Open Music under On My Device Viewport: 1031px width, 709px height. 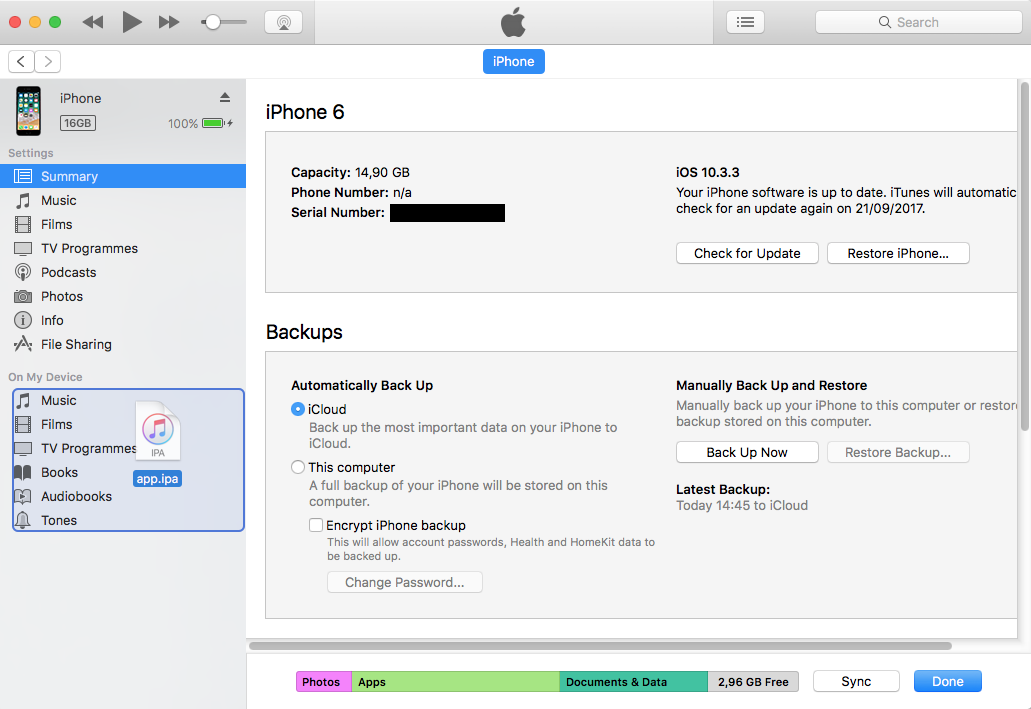(x=128, y=401)
